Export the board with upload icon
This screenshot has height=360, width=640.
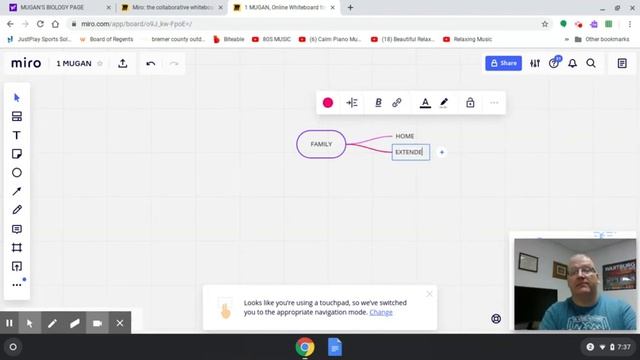123,64
